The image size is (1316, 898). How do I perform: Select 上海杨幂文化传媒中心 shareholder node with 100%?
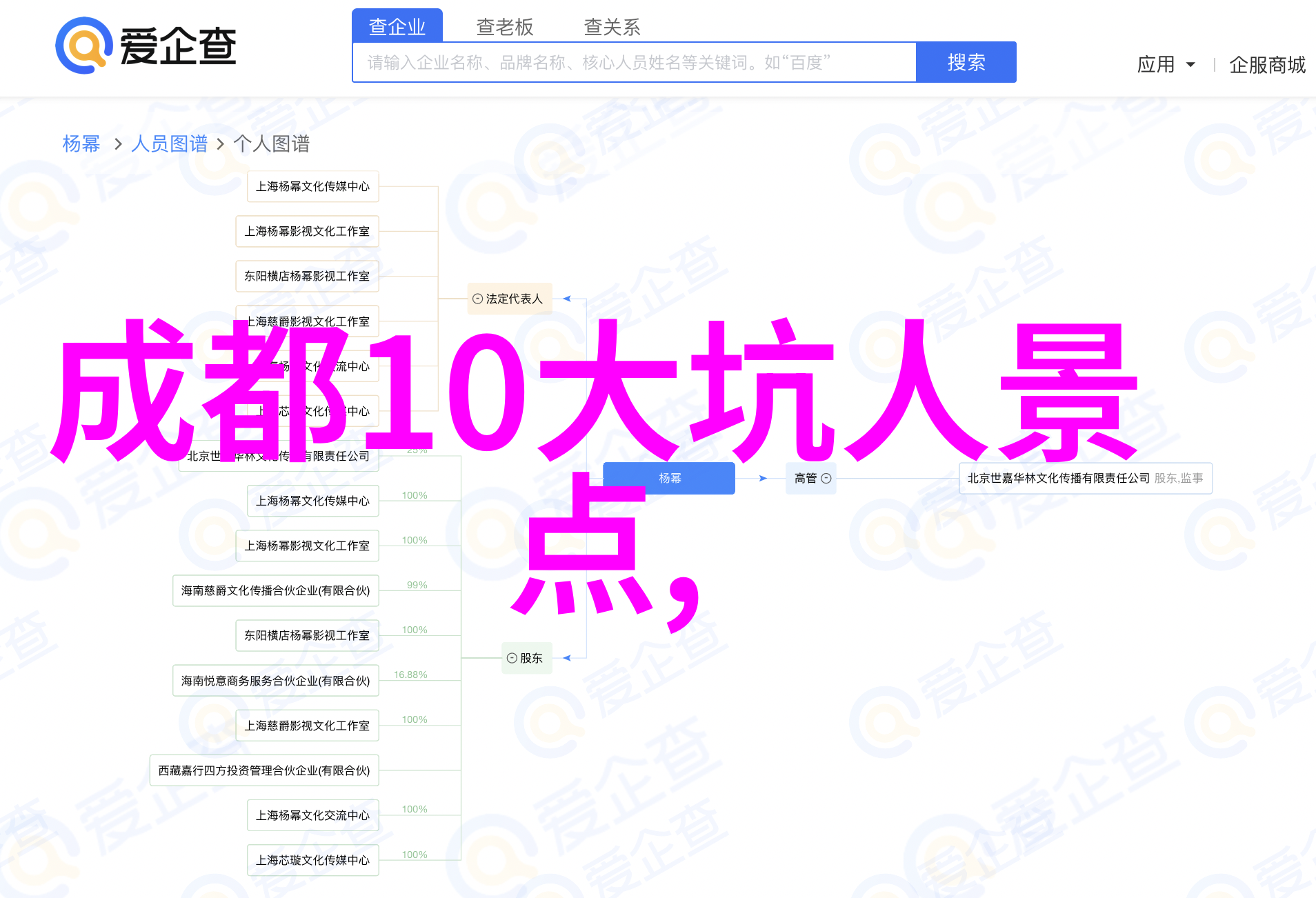tap(313, 501)
